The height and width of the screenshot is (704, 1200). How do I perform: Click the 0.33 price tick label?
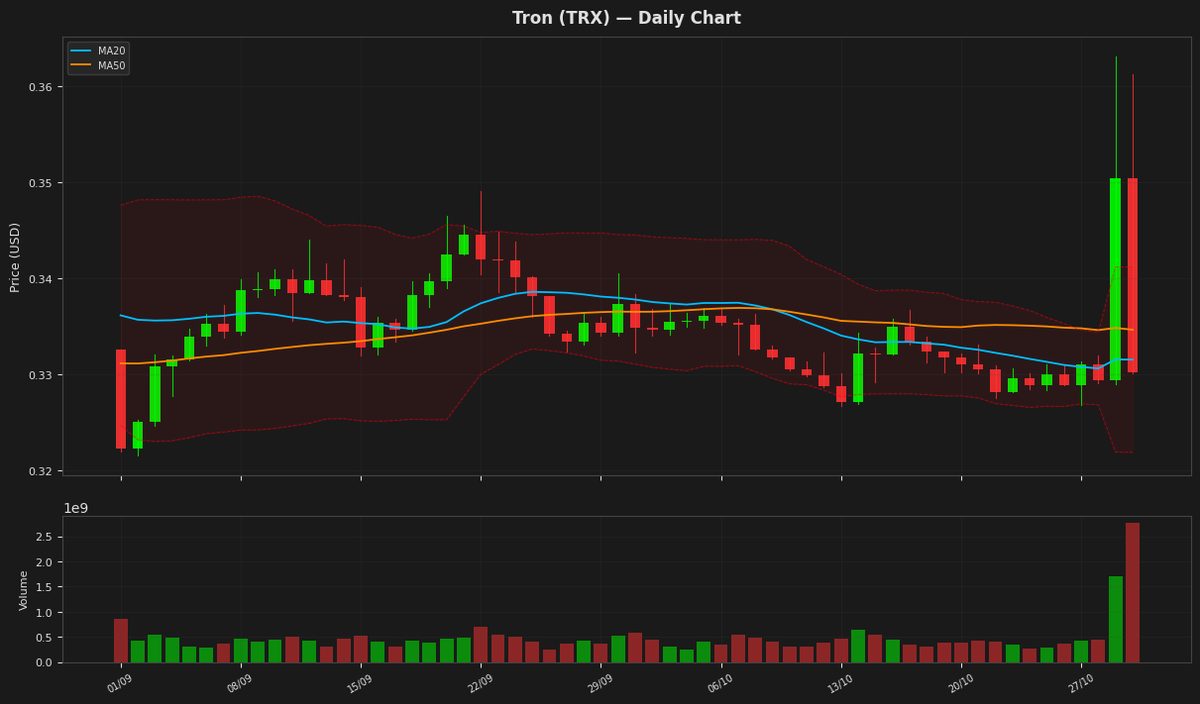click(40, 375)
